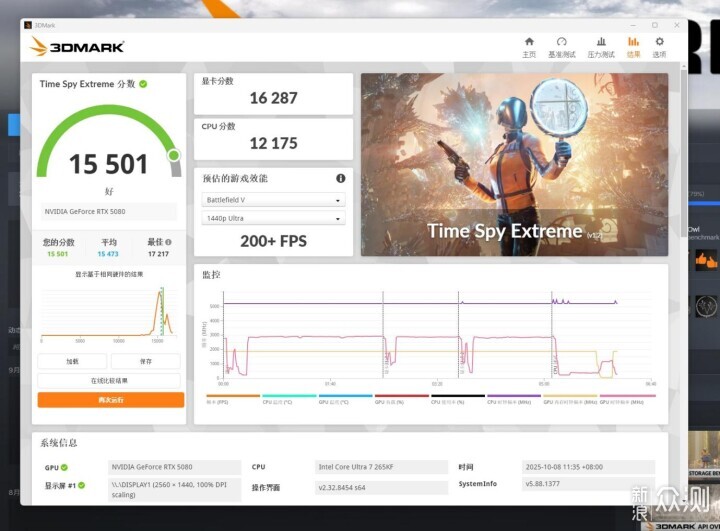This screenshot has width=720, height=531.
Task: Click the 200+ FPS estimate text
Action: coord(273,241)
